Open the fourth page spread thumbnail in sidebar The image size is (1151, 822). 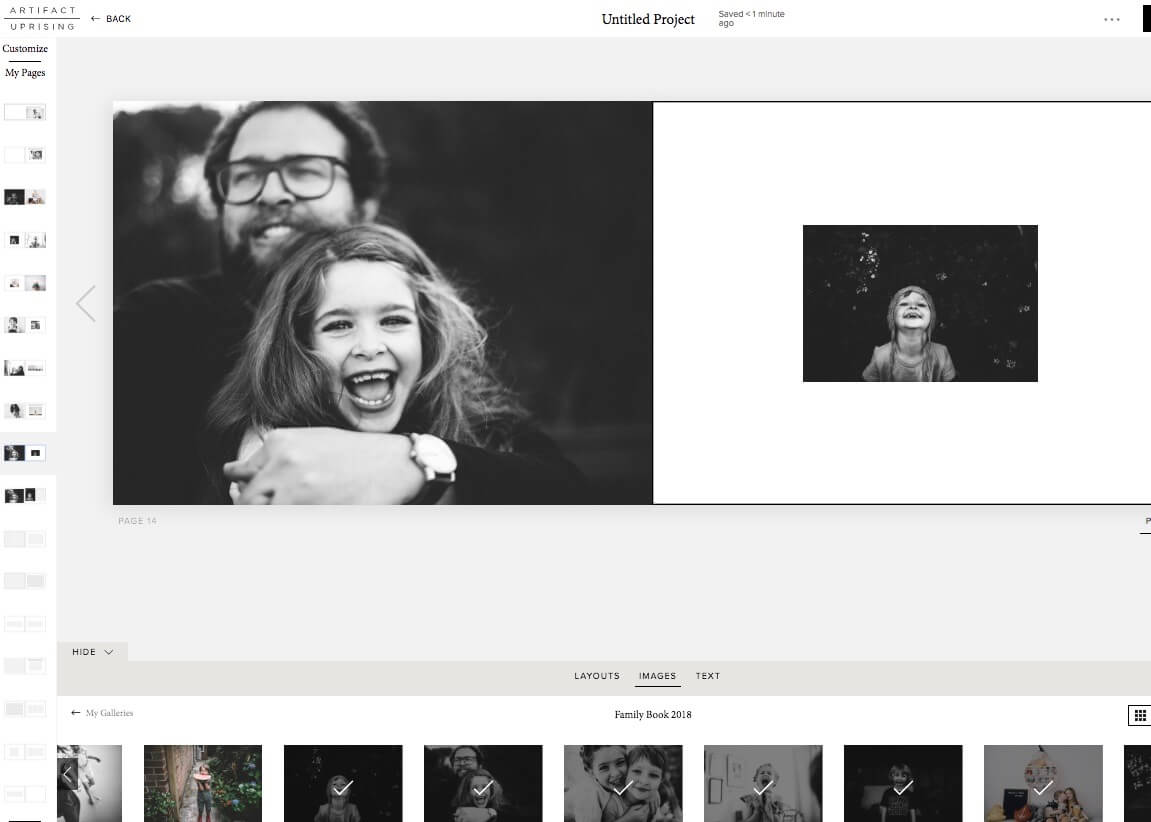pyautogui.click(x=25, y=240)
